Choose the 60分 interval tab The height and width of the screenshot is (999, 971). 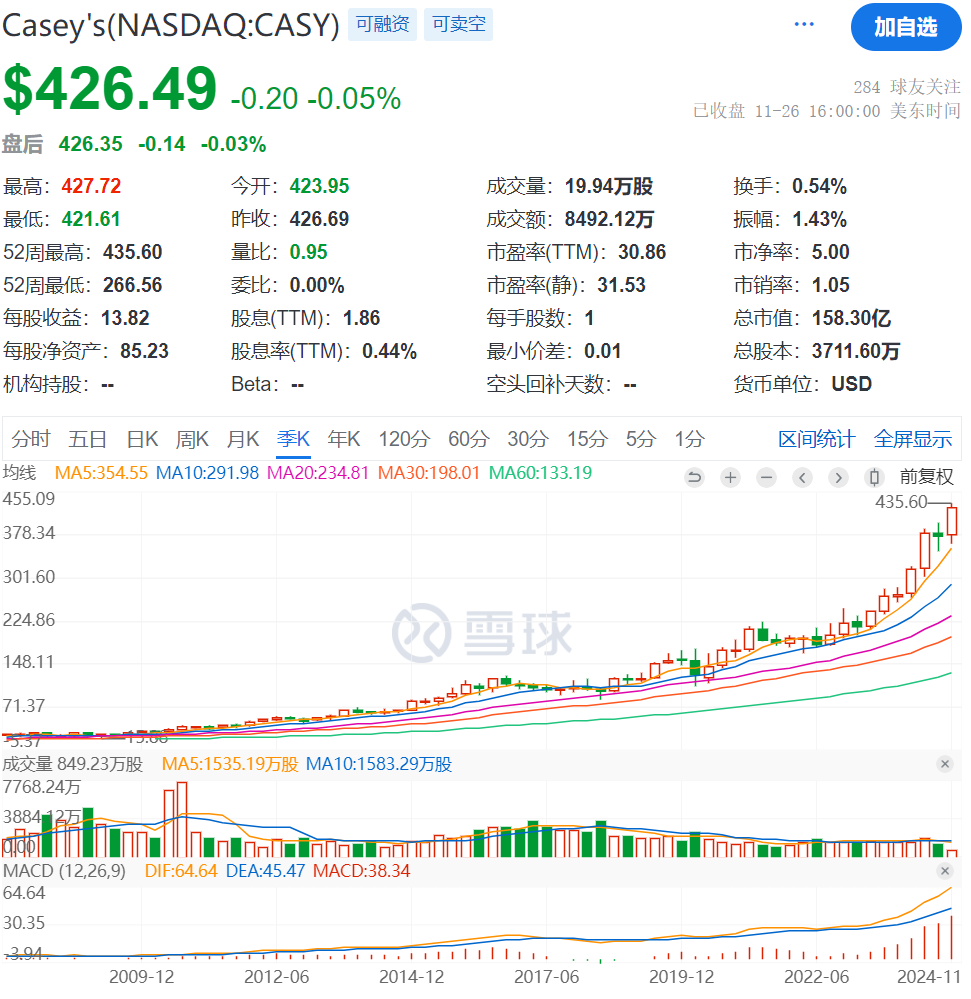click(x=467, y=439)
